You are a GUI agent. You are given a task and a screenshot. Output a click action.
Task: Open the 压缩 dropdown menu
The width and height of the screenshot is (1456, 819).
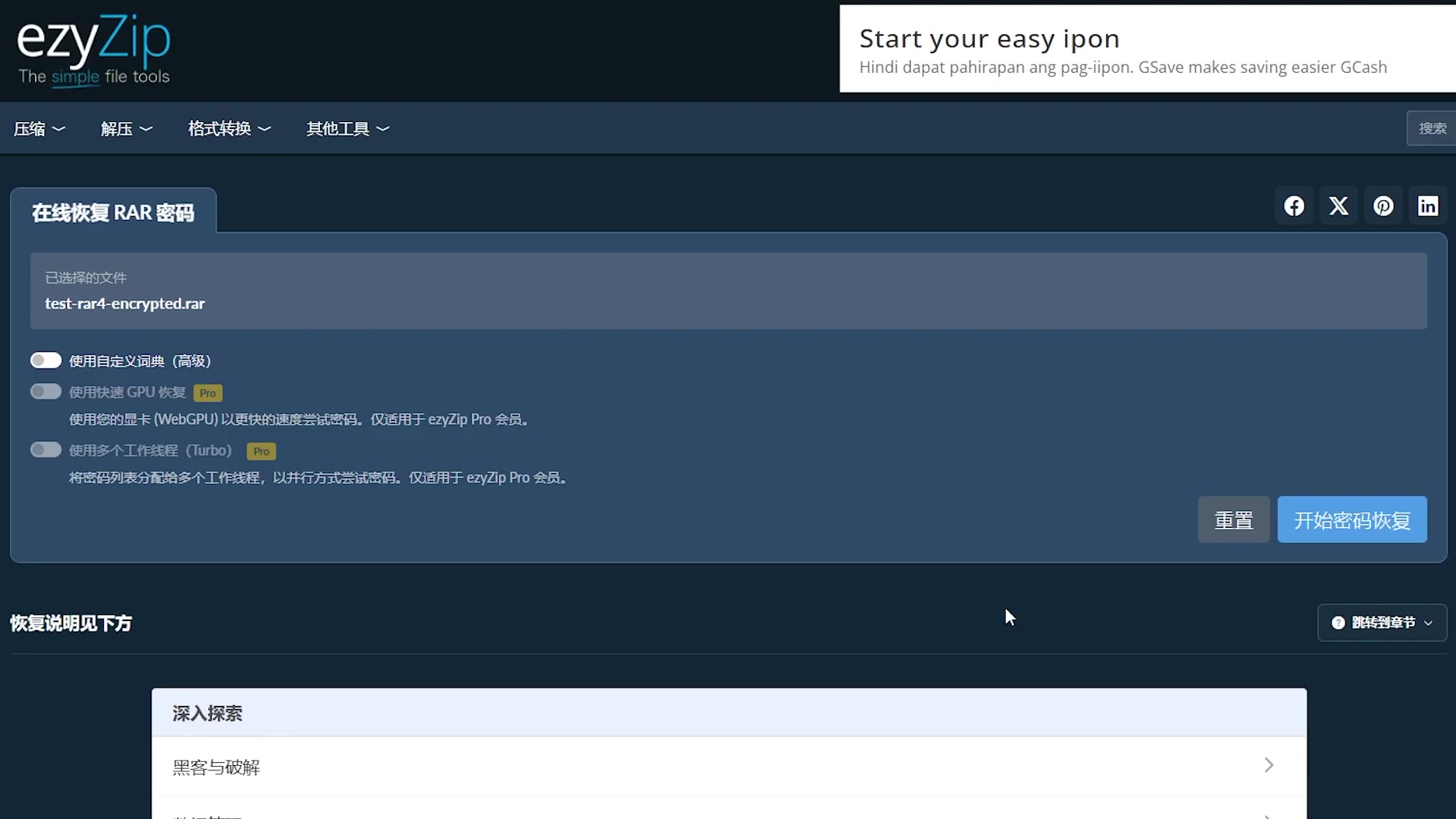pyautogui.click(x=39, y=129)
